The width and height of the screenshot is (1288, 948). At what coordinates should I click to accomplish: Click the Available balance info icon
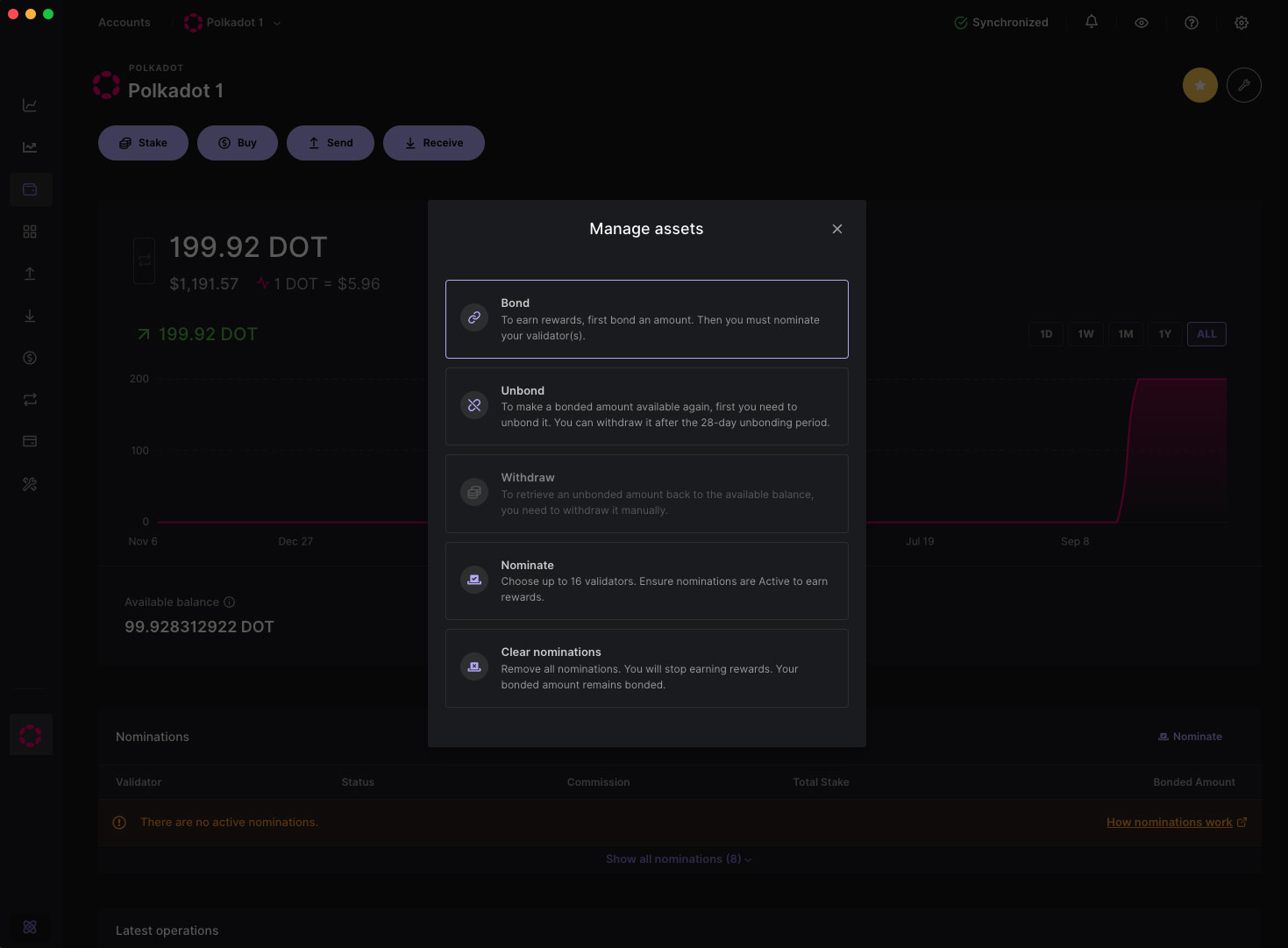click(230, 602)
